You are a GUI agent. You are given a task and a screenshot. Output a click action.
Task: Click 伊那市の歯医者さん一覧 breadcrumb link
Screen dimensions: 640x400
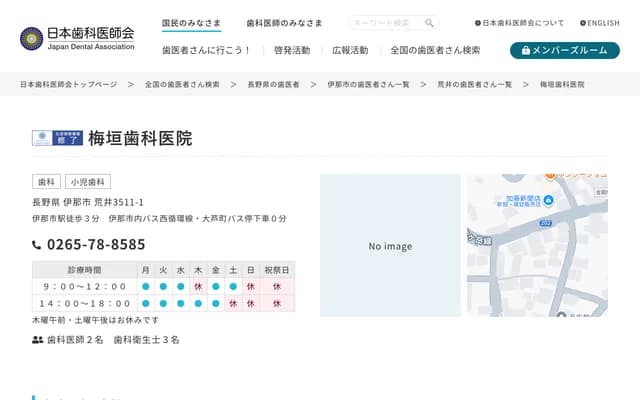tap(368, 85)
